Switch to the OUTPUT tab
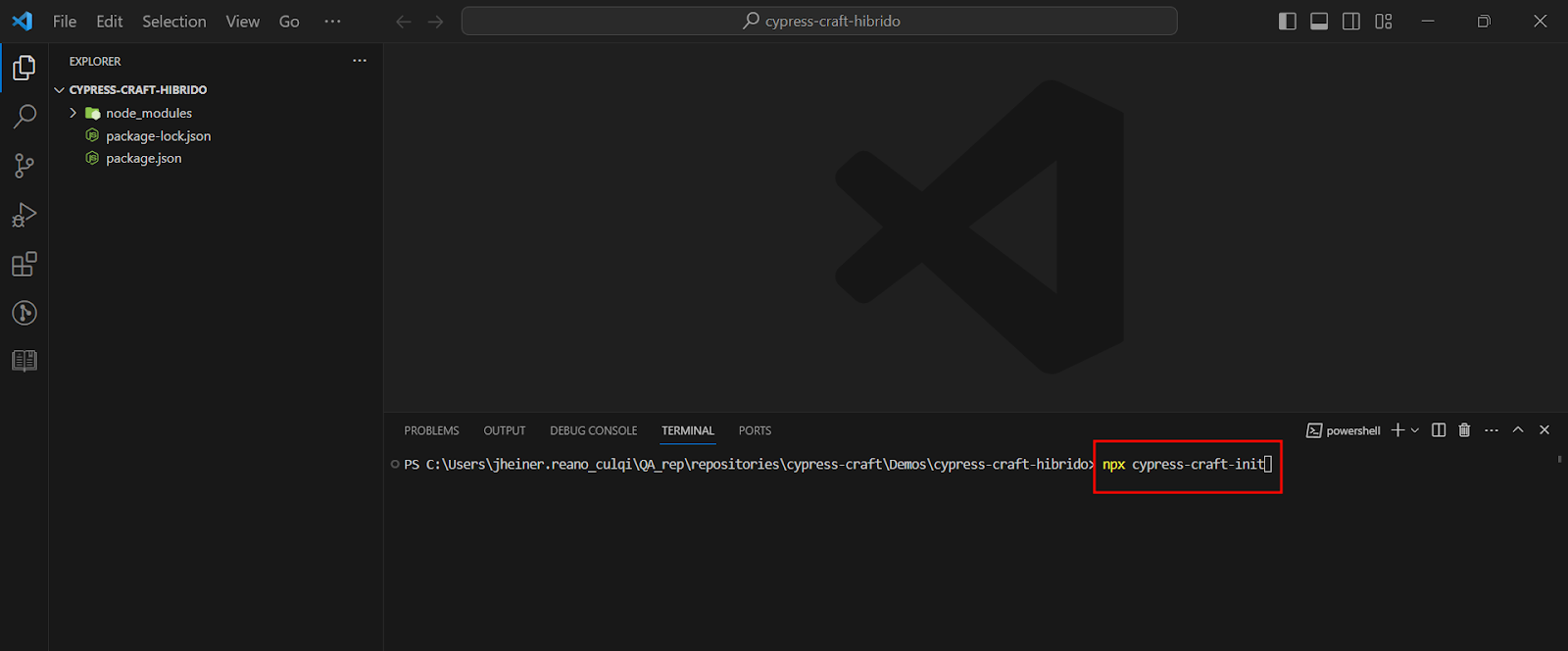The image size is (1568, 651). (505, 430)
